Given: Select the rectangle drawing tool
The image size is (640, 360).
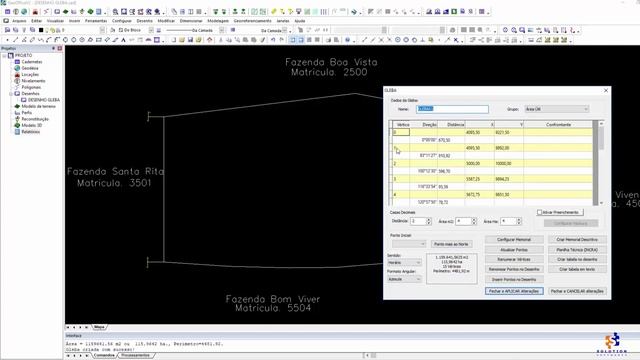Looking at the screenshot, I should click(x=99, y=40).
